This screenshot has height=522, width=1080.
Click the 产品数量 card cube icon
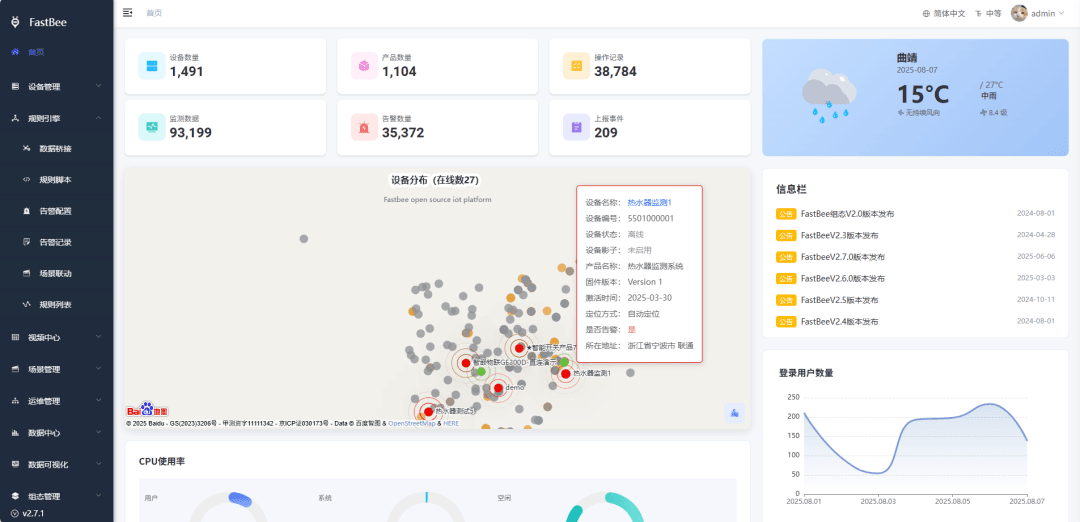(x=364, y=66)
